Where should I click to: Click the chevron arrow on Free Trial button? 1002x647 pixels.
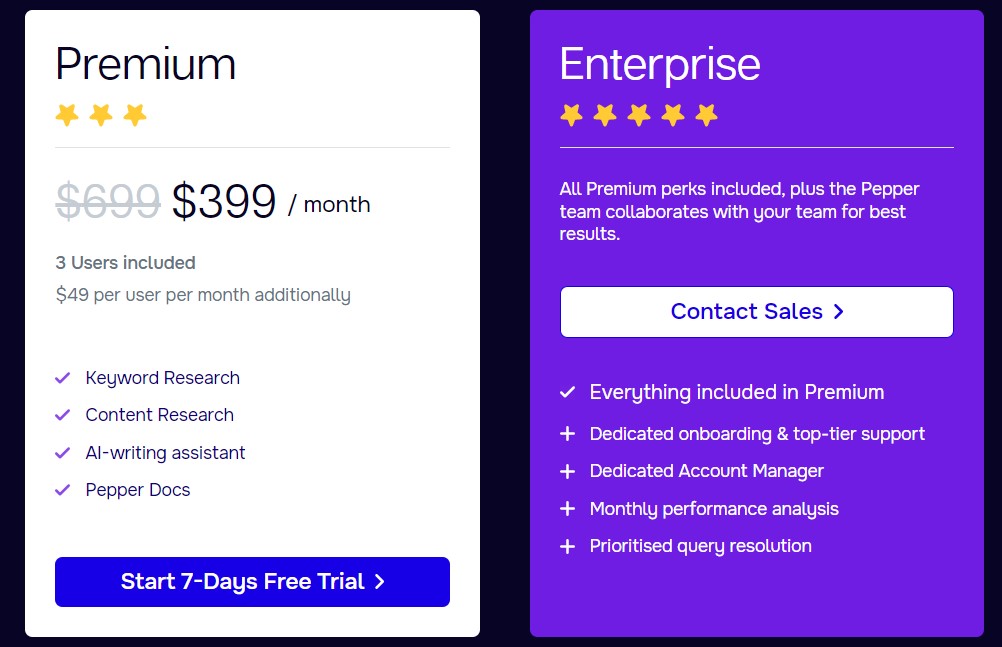tap(380, 581)
